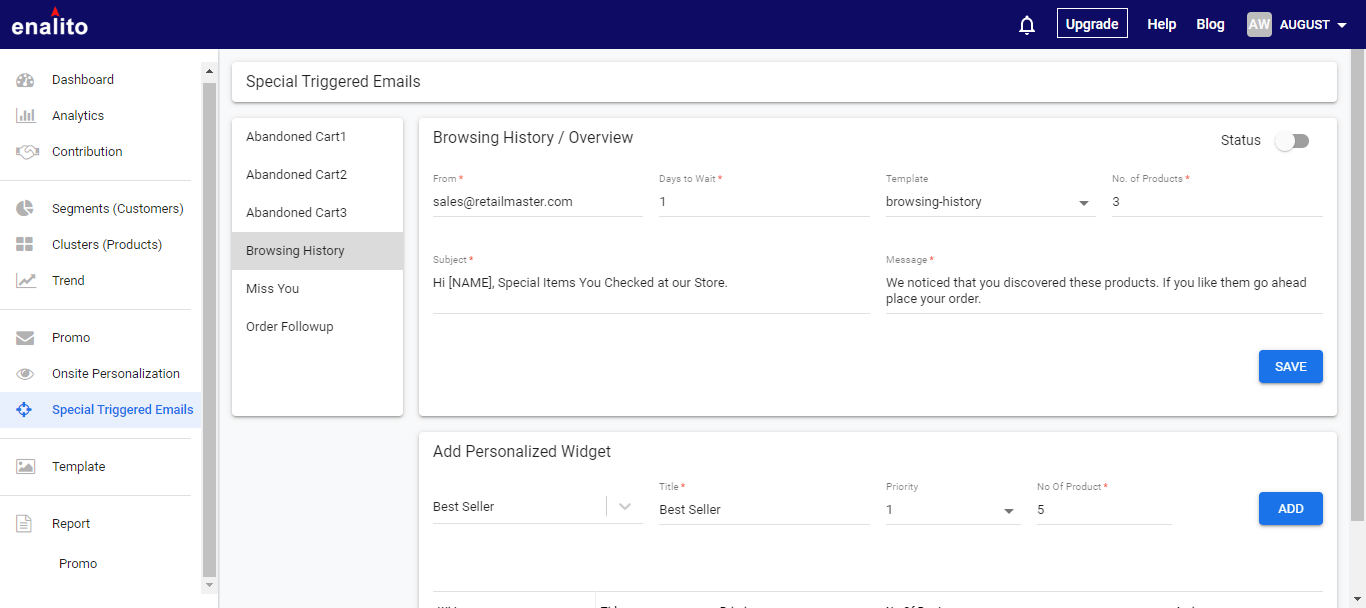The height and width of the screenshot is (608, 1366).
Task: Click the Analytics bar chart icon
Action: pos(26,116)
